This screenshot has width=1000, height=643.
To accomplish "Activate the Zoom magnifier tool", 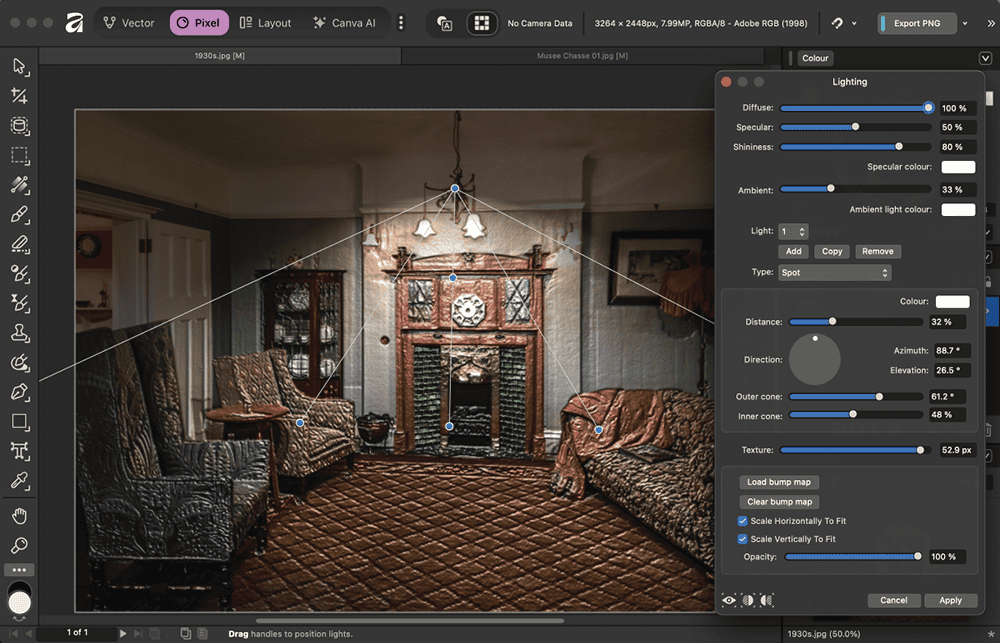I will tap(19, 545).
